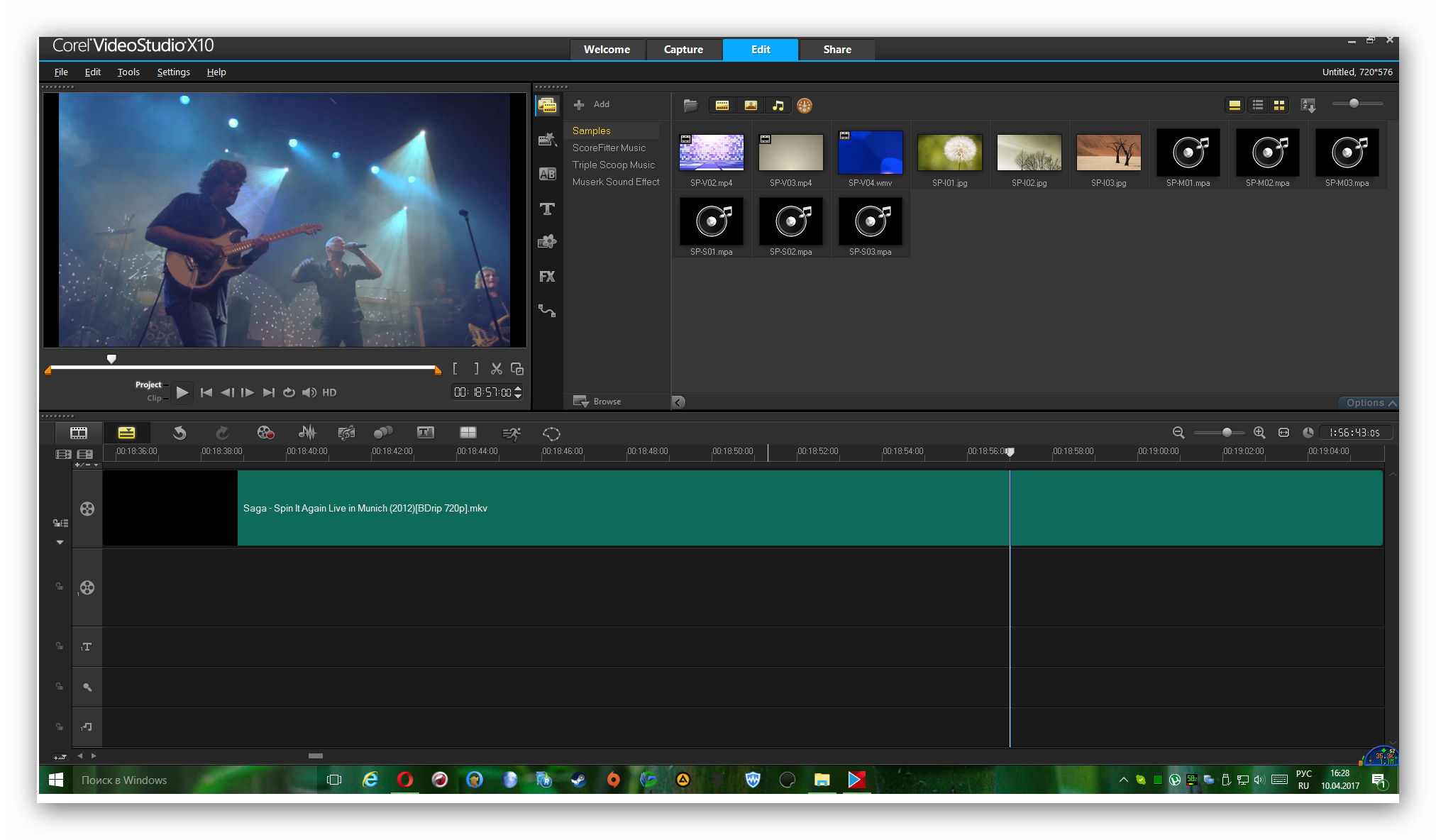1436x840 pixels.
Task: Open the Settings menu
Action: (x=173, y=72)
